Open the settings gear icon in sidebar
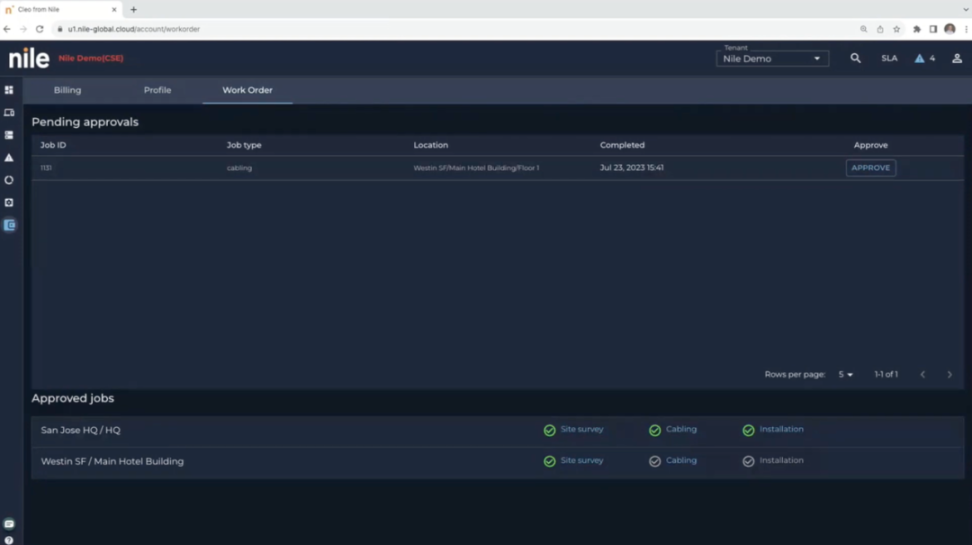The width and height of the screenshot is (972, 545). coord(9,203)
